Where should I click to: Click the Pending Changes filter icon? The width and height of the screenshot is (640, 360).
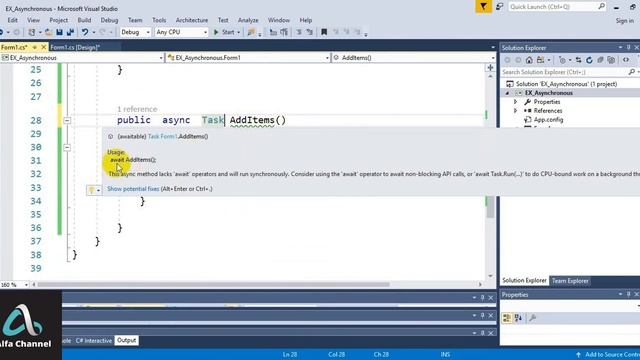tap(562, 60)
